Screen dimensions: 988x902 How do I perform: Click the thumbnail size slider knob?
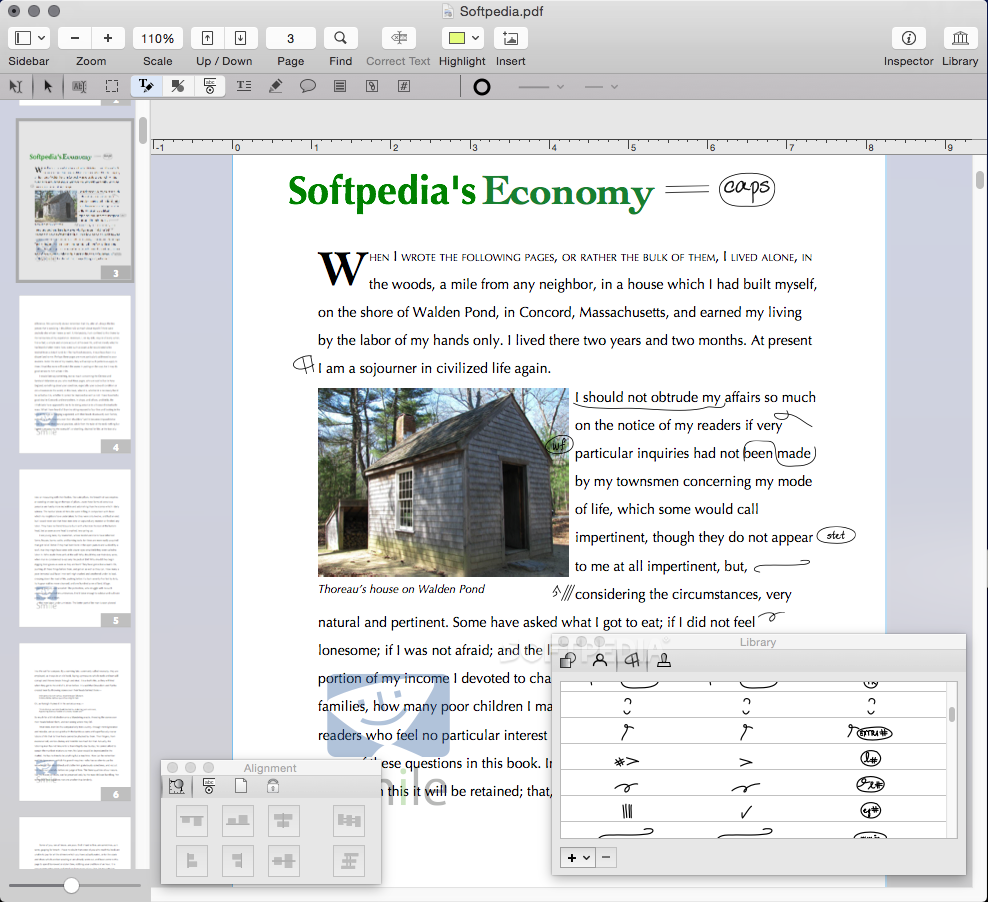coord(71,886)
